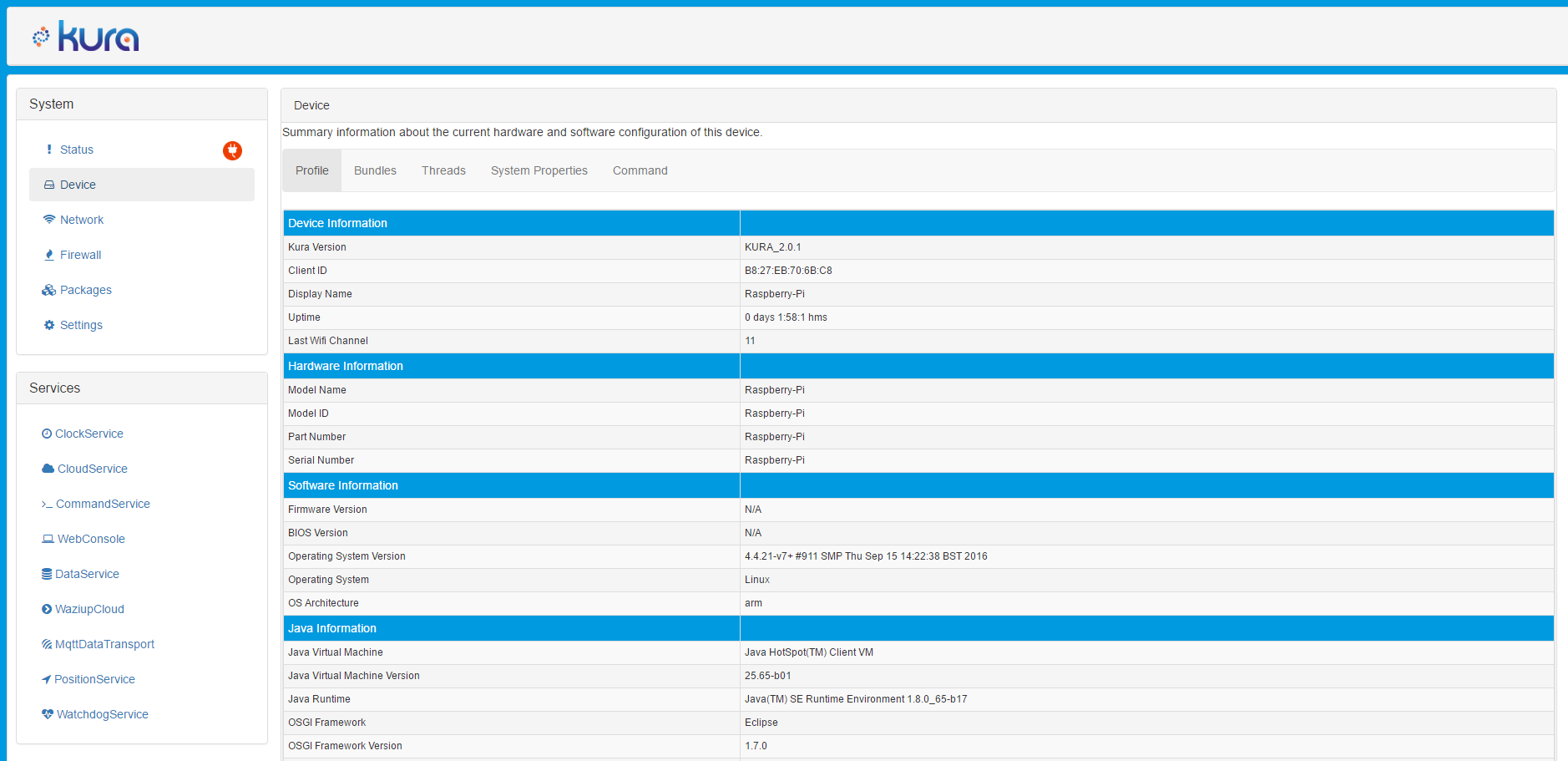Click the Firewall flame icon

[49, 255]
